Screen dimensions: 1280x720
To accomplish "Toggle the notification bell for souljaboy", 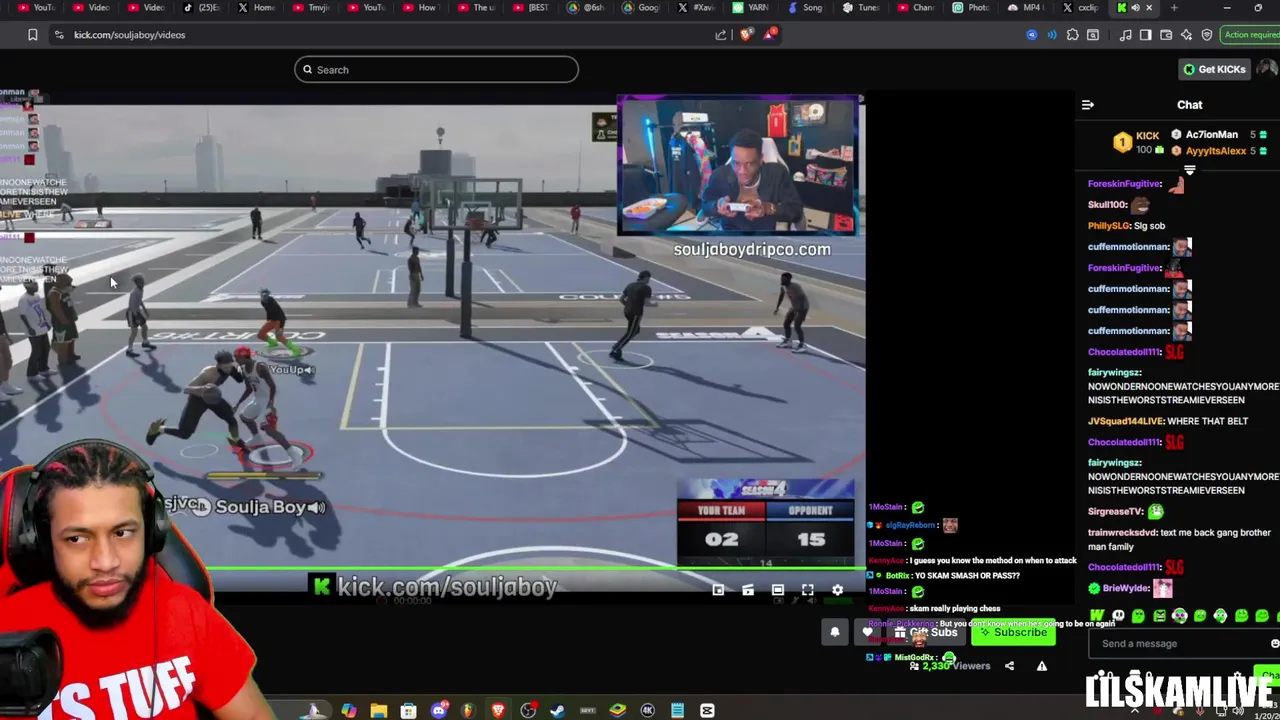I will [835, 632].
